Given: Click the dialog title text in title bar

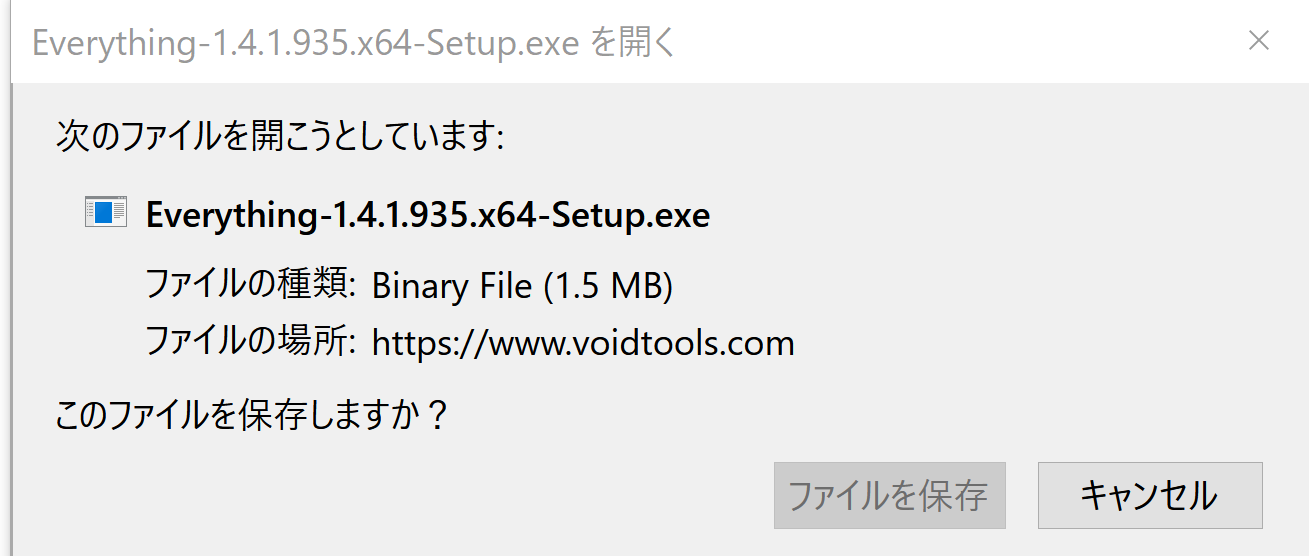Looking at the screenshot, I should click(x=355, y=43).
